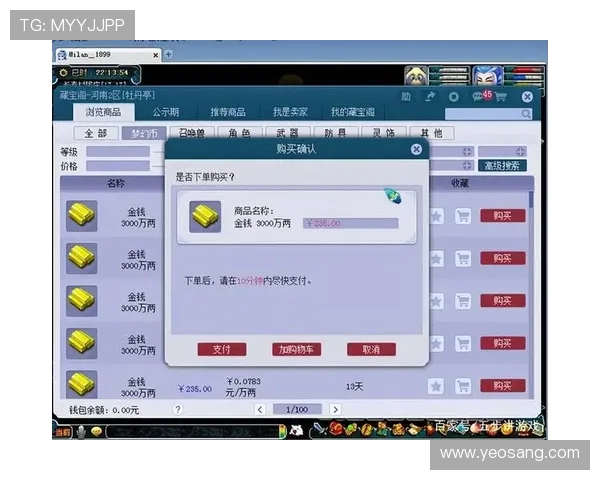The image size is (600, 480).
Task: Favorite the first listing with star icon
Action: tap(436, 216)
